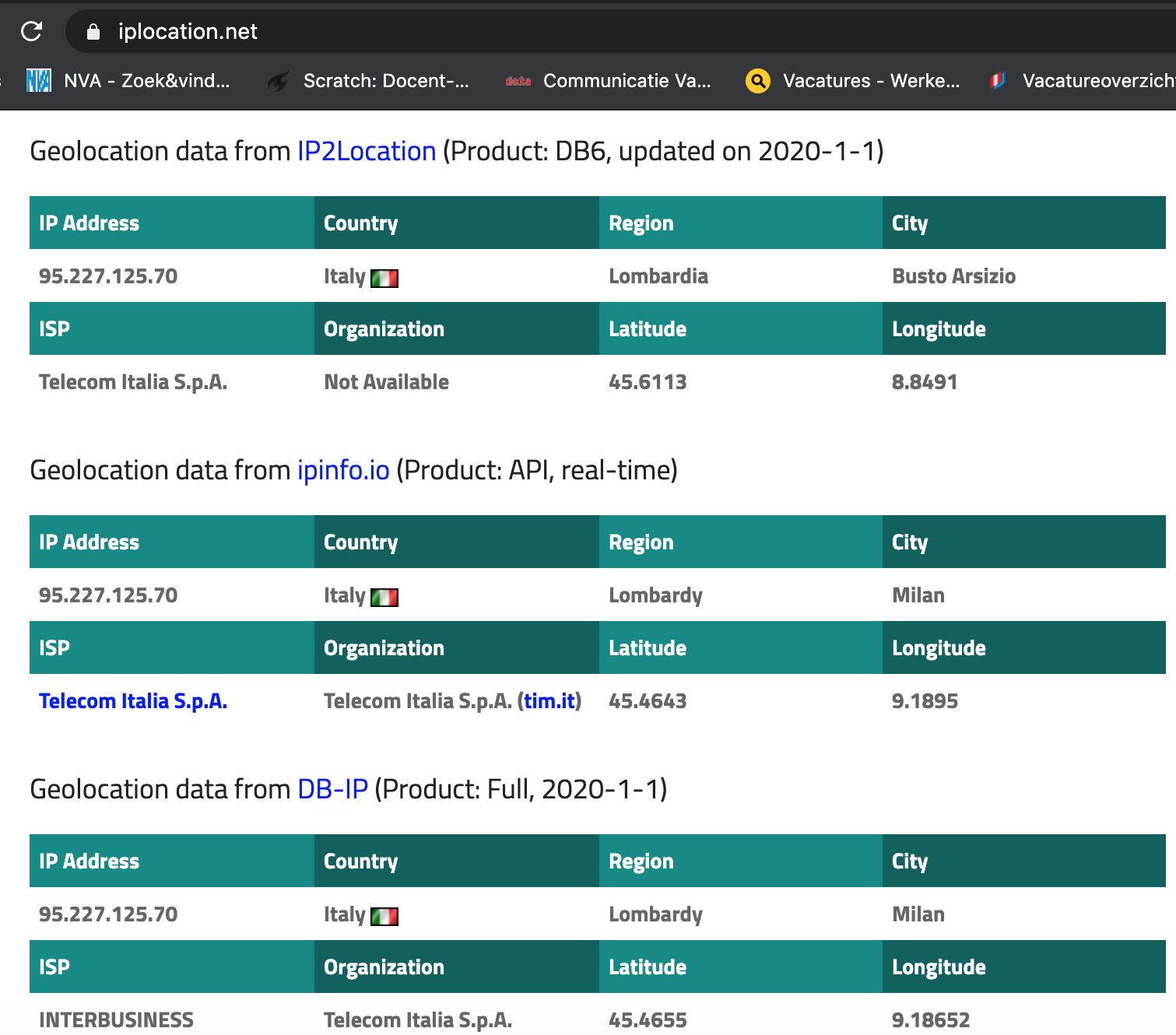Click the NVA bookmark favicon

[x=39, y=80]
